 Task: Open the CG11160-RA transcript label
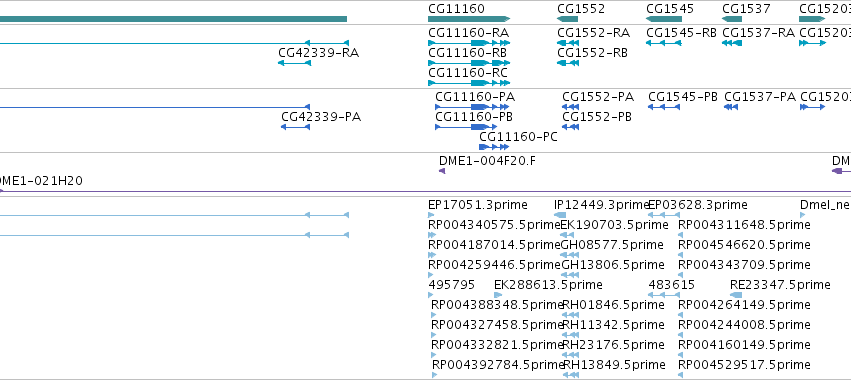click(x=468, y=33)
